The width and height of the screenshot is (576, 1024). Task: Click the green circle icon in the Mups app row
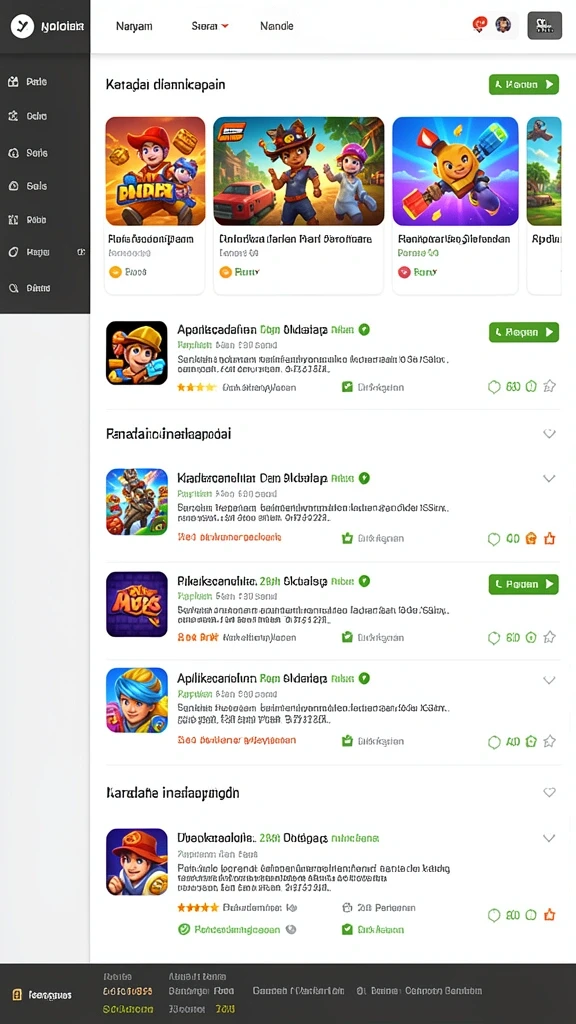[494, 638]
